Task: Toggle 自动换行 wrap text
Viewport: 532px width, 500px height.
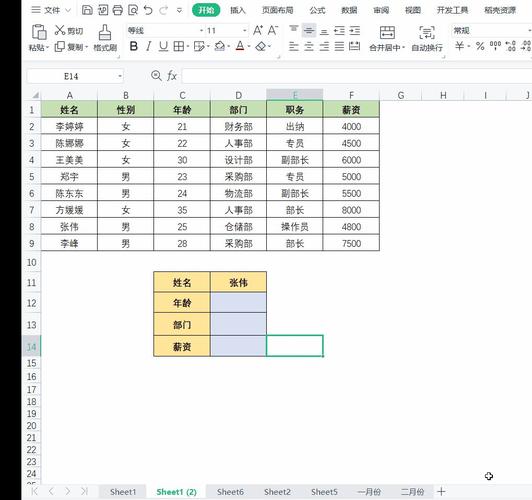Action: coord(427,38)
